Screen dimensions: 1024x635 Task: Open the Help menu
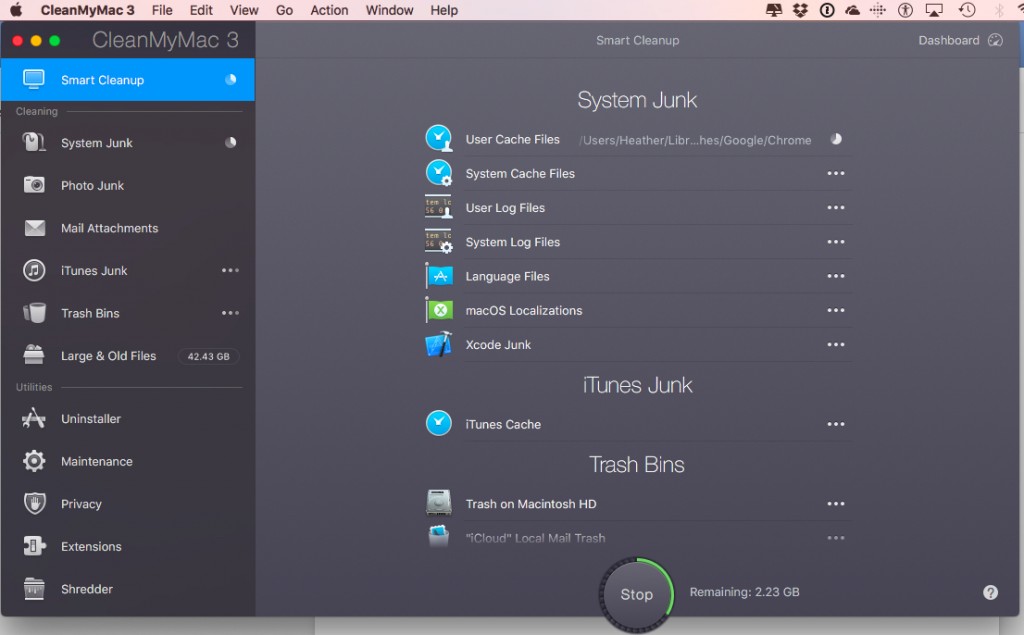click(444, 10)
